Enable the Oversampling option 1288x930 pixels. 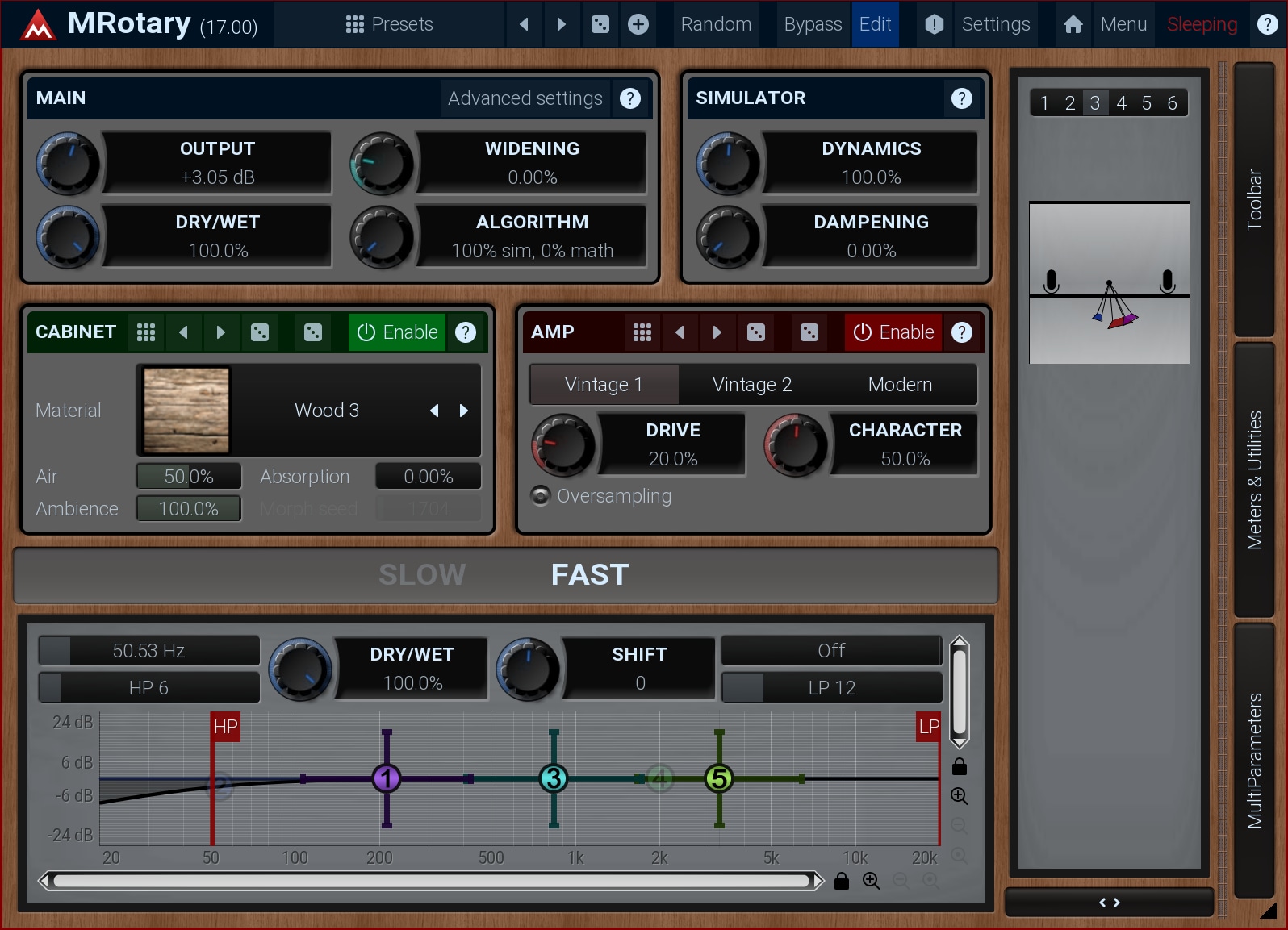541,495
